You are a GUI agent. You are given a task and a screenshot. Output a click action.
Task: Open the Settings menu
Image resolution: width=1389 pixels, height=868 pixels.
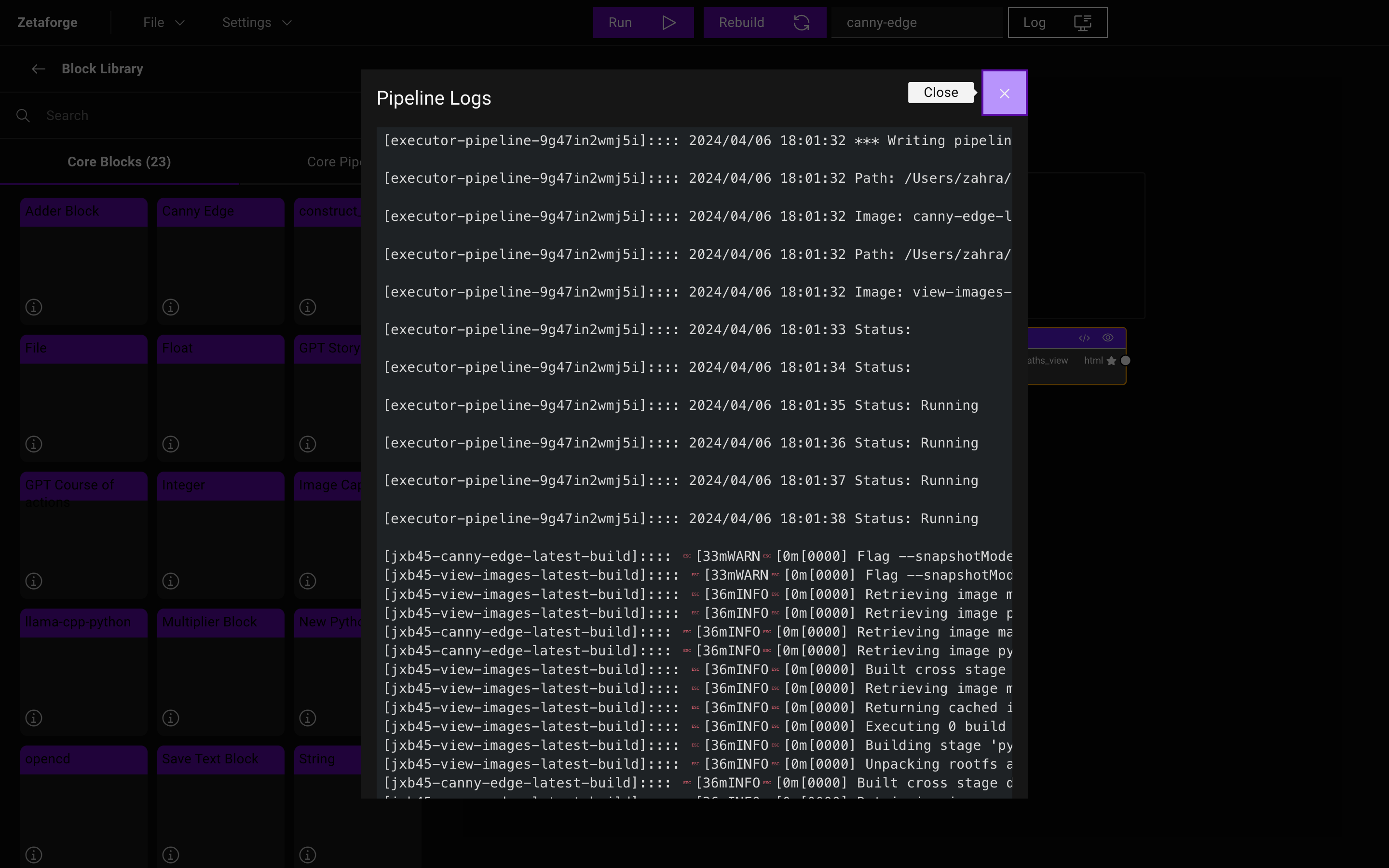click(257, 22)
